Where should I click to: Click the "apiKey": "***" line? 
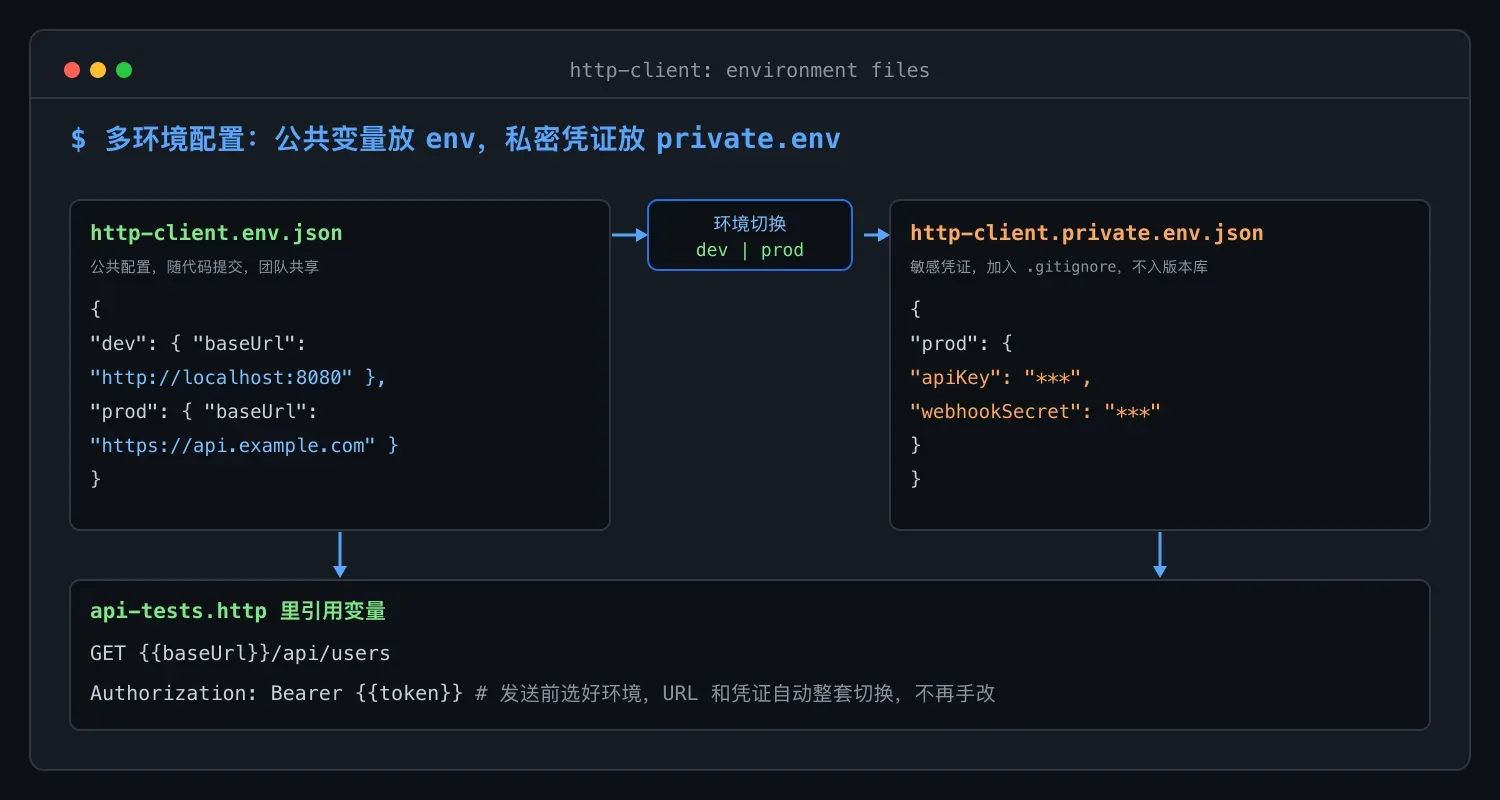(1001, 377)
